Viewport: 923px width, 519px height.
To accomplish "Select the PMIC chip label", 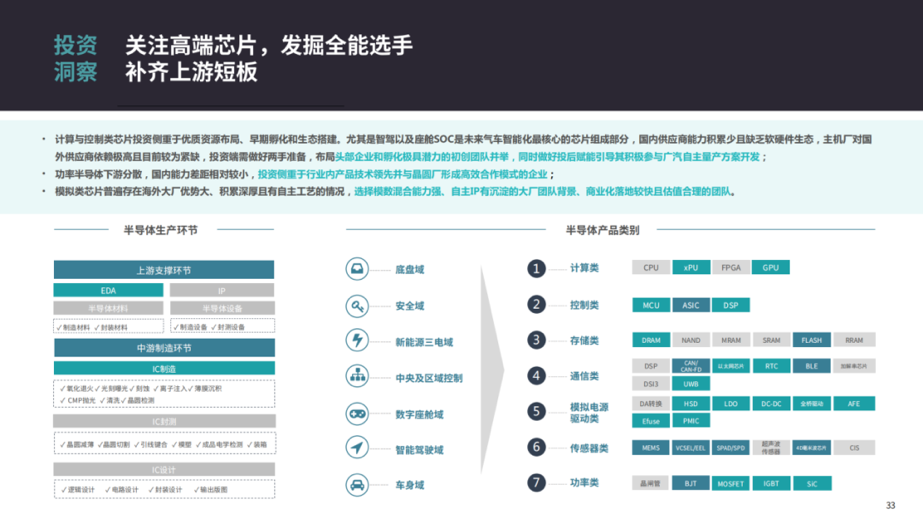I will point(691,421).
